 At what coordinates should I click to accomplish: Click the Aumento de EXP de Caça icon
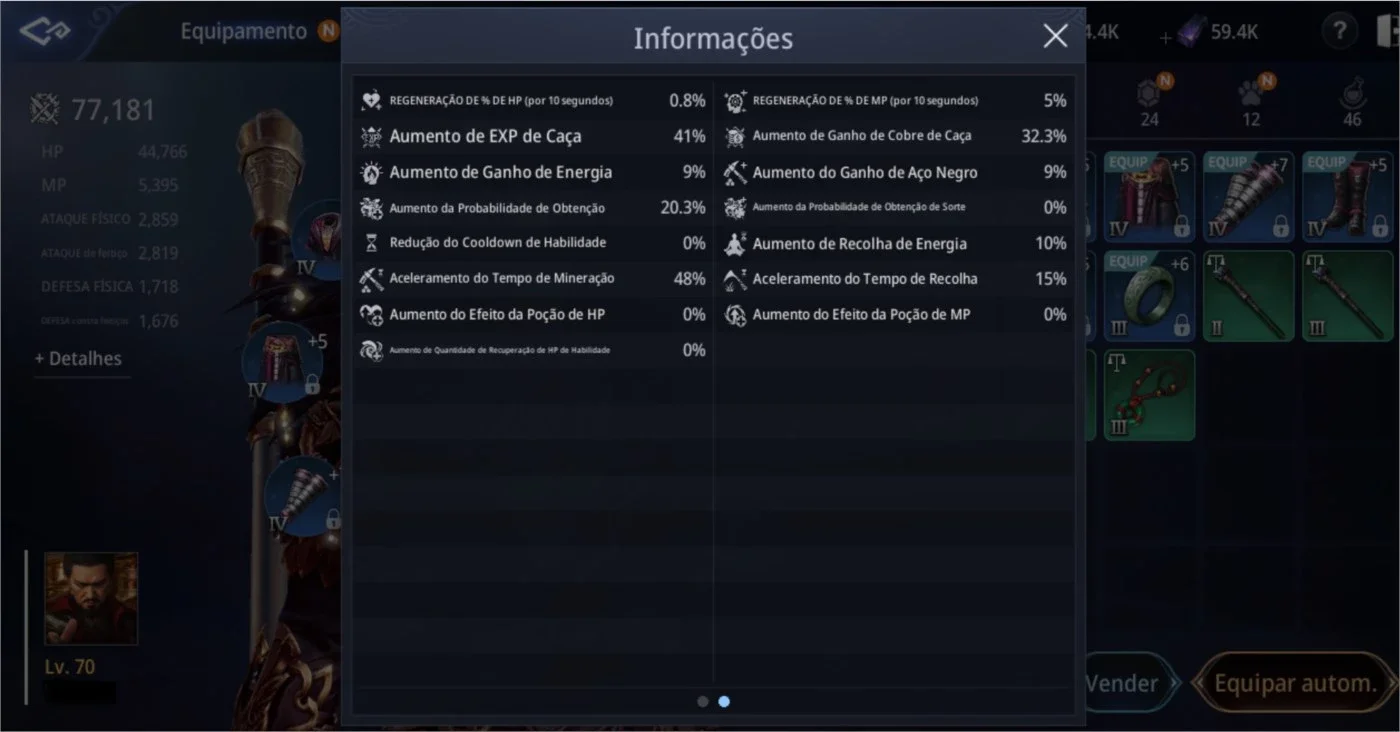pyautogui.click(x=371, y=137)
